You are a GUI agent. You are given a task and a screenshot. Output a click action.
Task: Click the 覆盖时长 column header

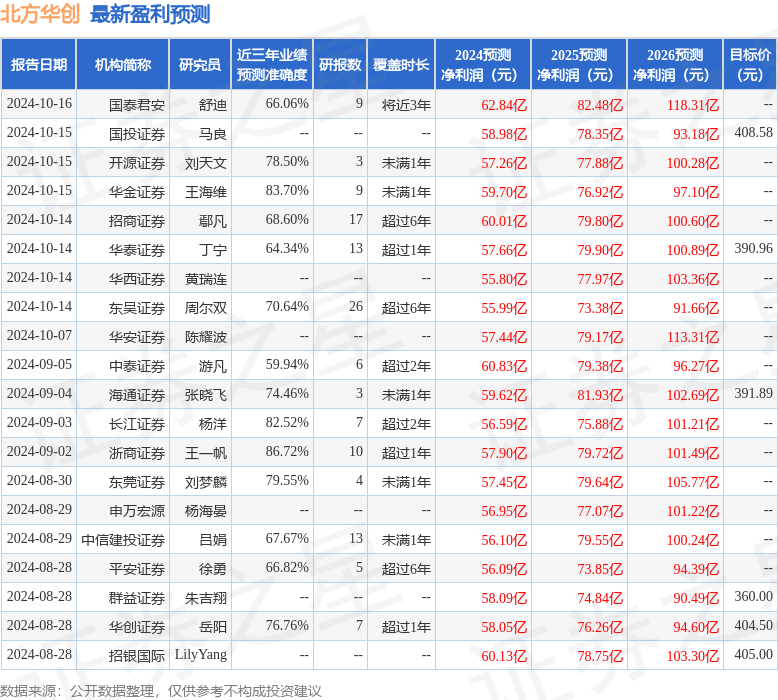point(401,64)
